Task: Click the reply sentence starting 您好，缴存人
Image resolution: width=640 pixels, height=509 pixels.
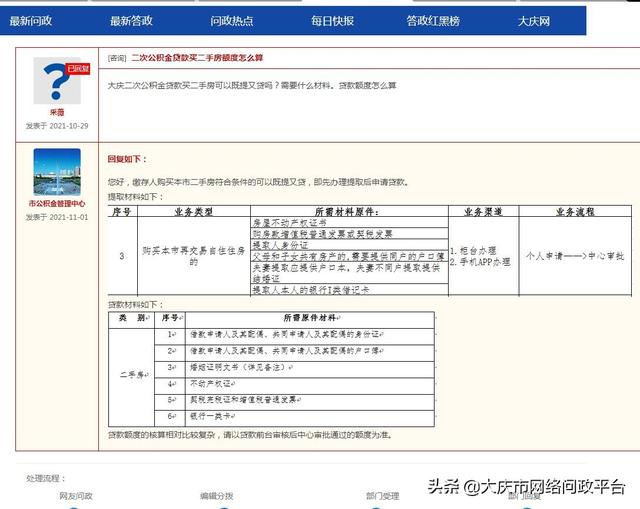Action: (258, 182)
